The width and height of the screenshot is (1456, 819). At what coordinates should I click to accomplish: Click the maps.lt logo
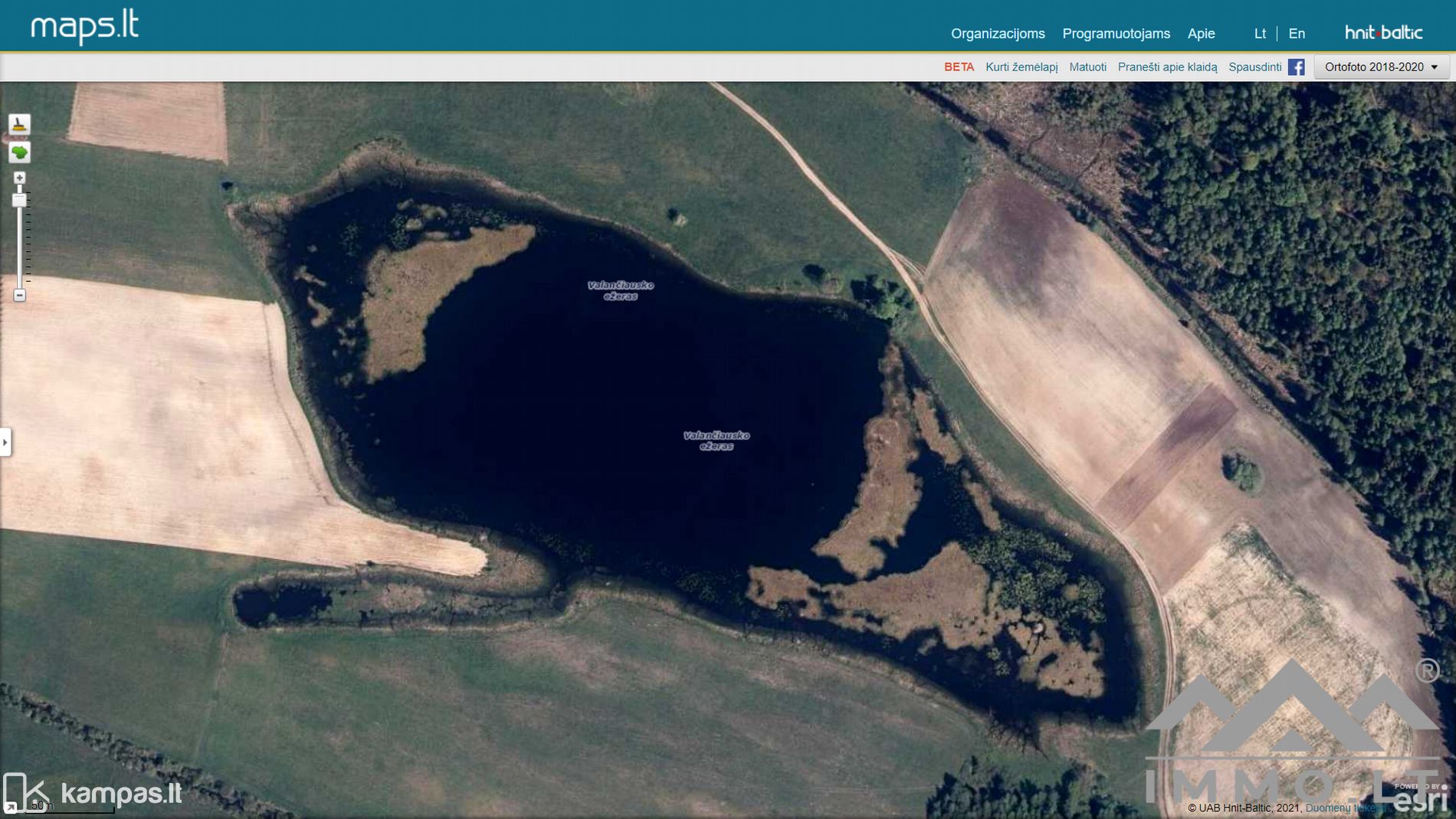[84, 27]
